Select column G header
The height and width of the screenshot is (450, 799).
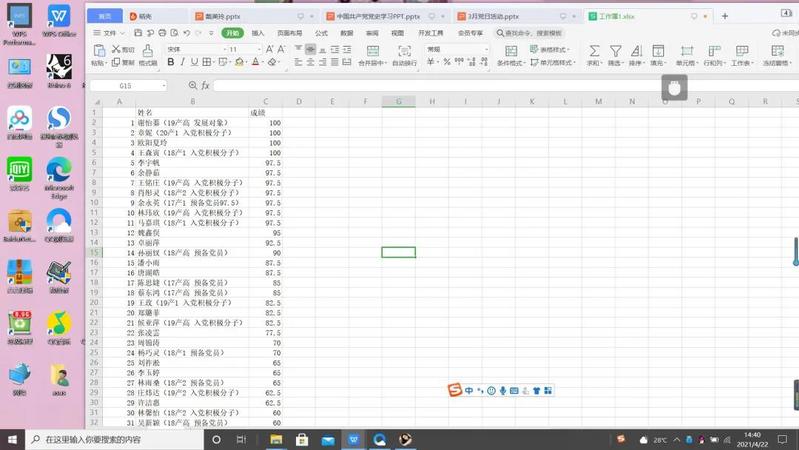[398, 101]
